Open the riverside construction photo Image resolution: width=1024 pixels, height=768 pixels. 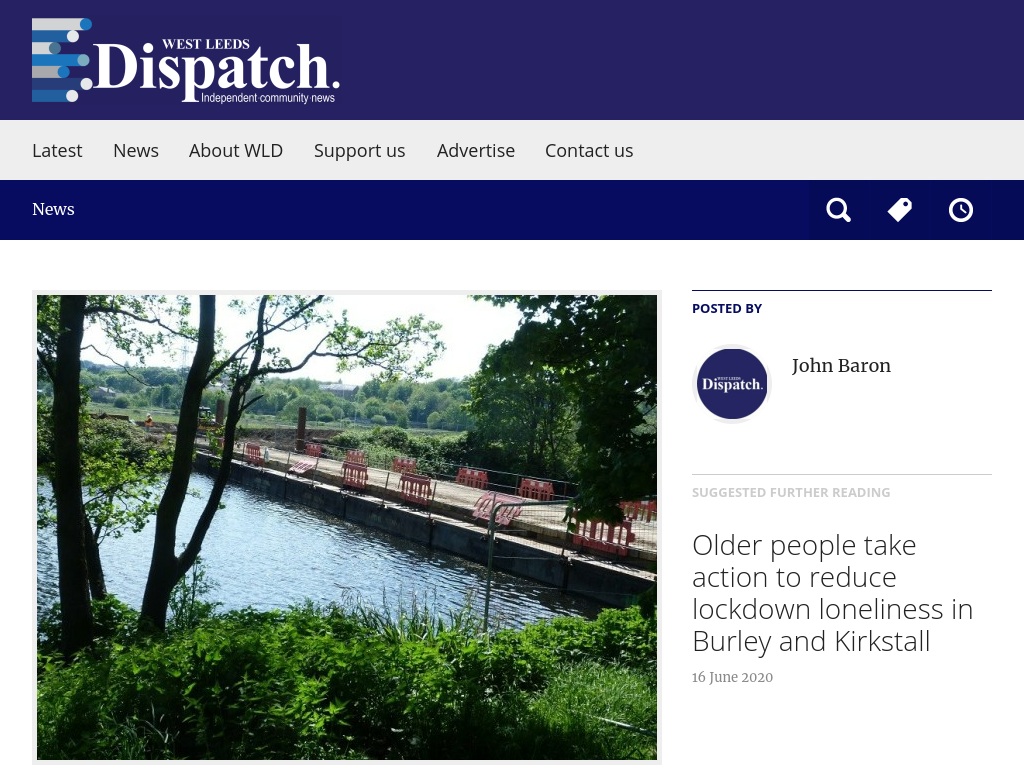[x=347, y=527]
